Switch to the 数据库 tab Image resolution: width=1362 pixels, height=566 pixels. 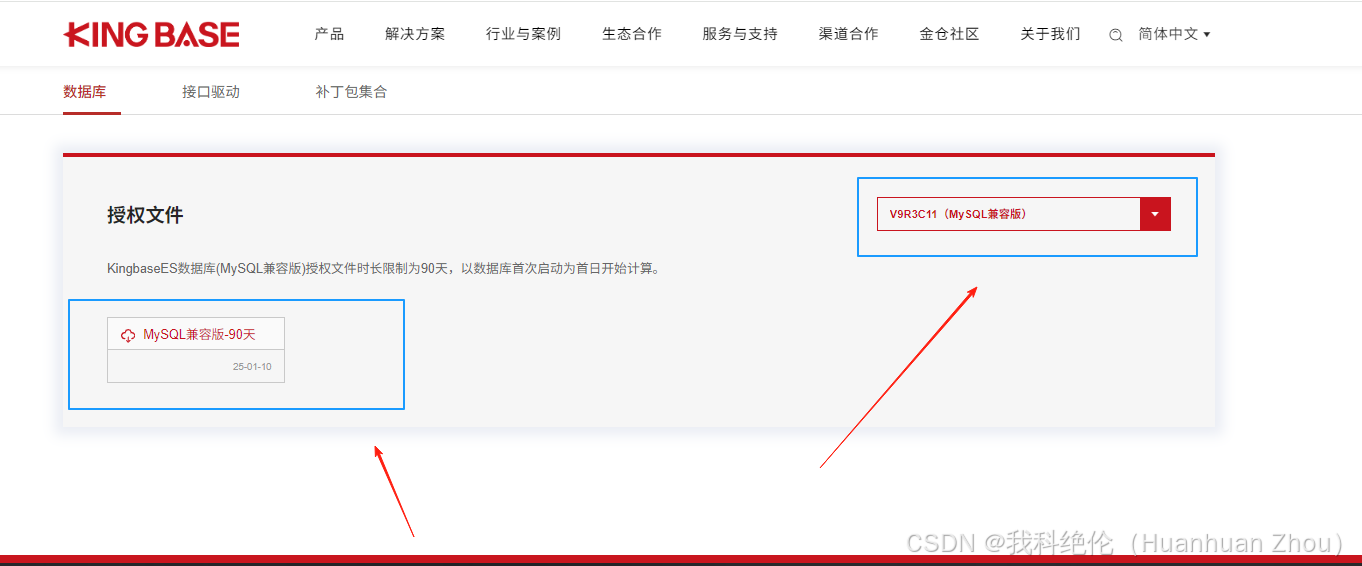tap(85, 92)
